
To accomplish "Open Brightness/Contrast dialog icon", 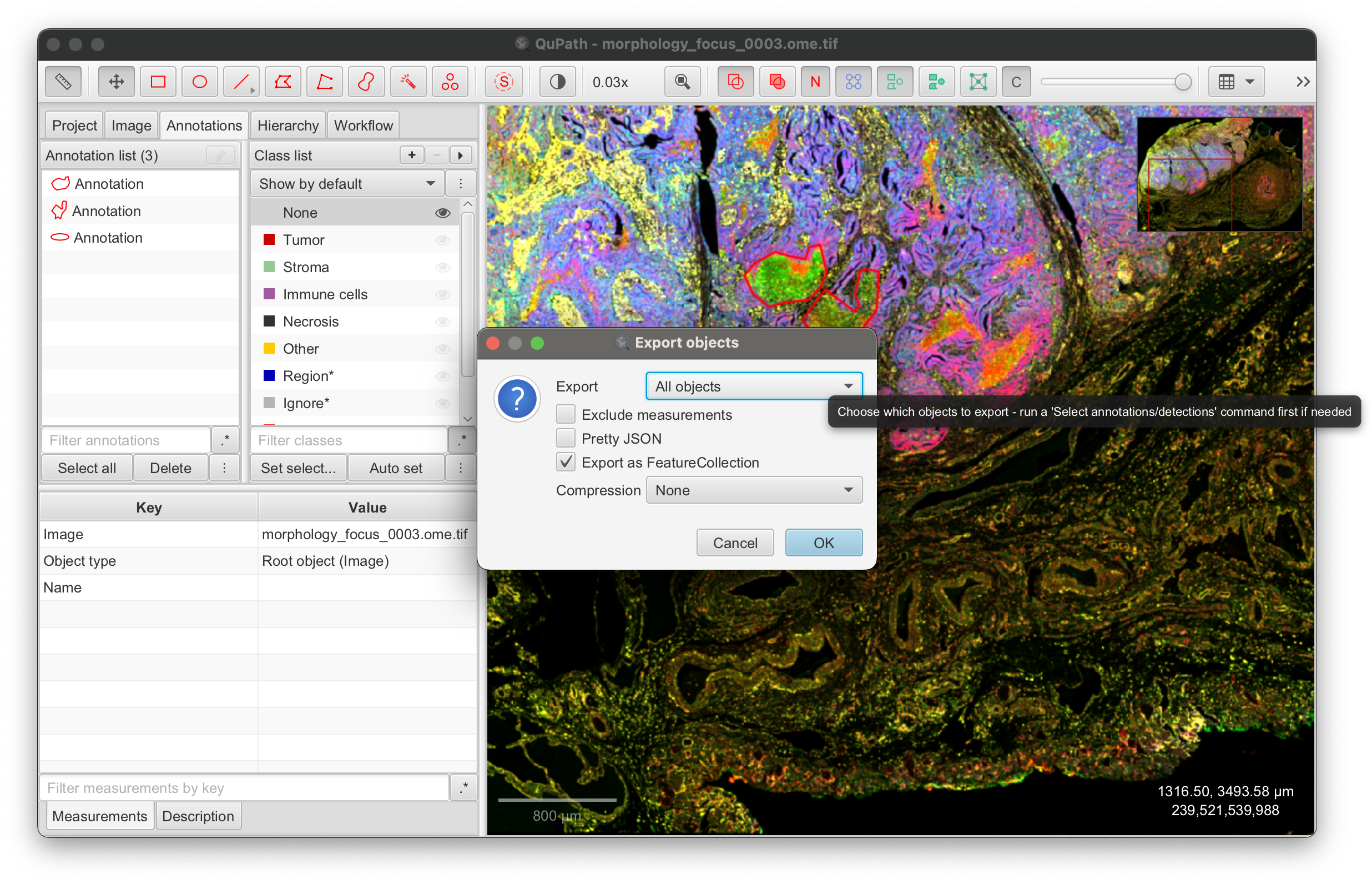I will point(557,82).
